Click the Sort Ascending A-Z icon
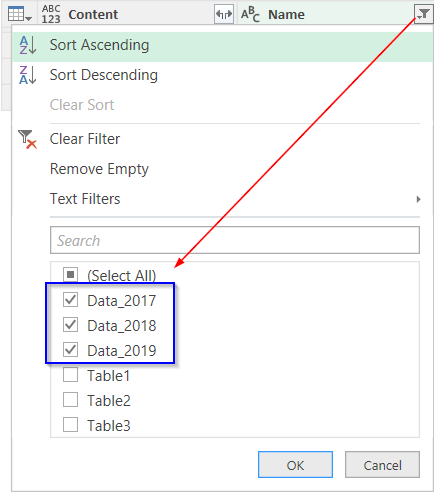 pos(28,45)
